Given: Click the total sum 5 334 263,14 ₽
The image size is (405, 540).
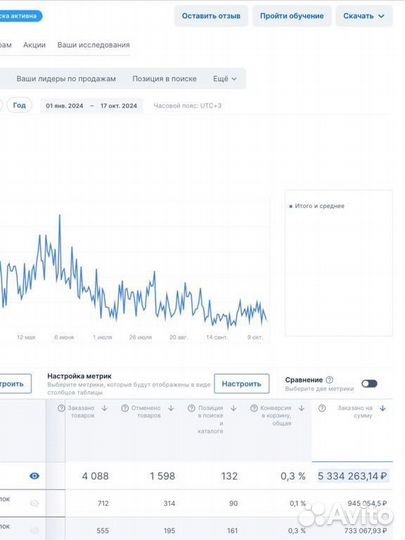Looking at the screenshot, I should coord(352,476).
